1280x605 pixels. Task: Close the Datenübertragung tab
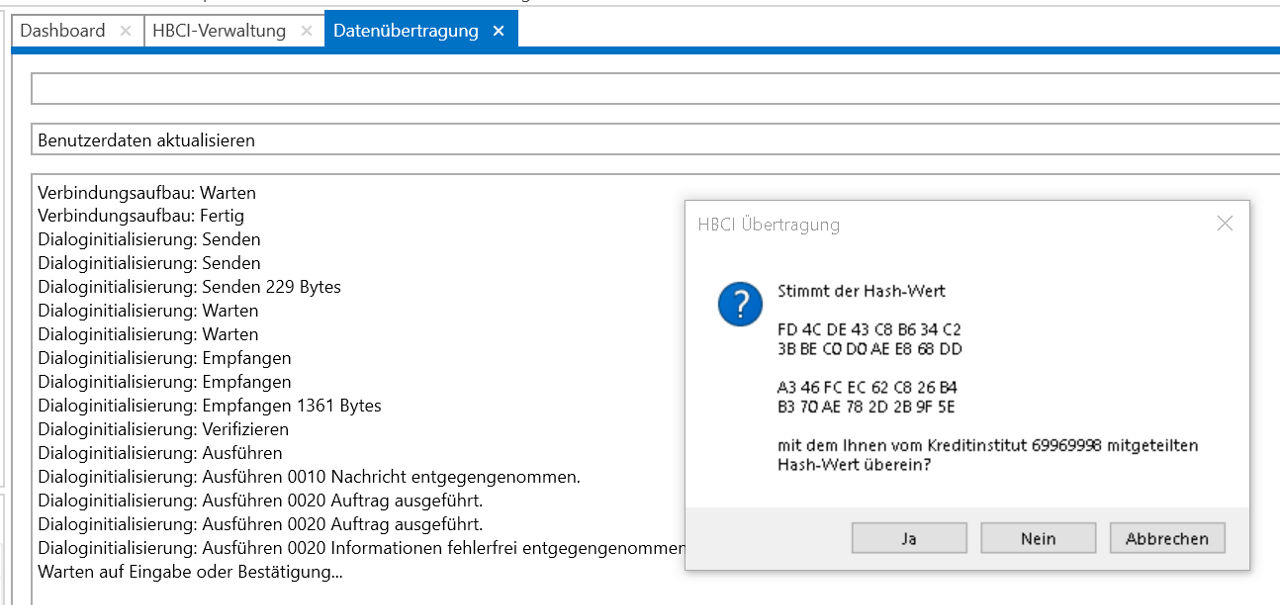pyautogui.click(x=498, y=31)
